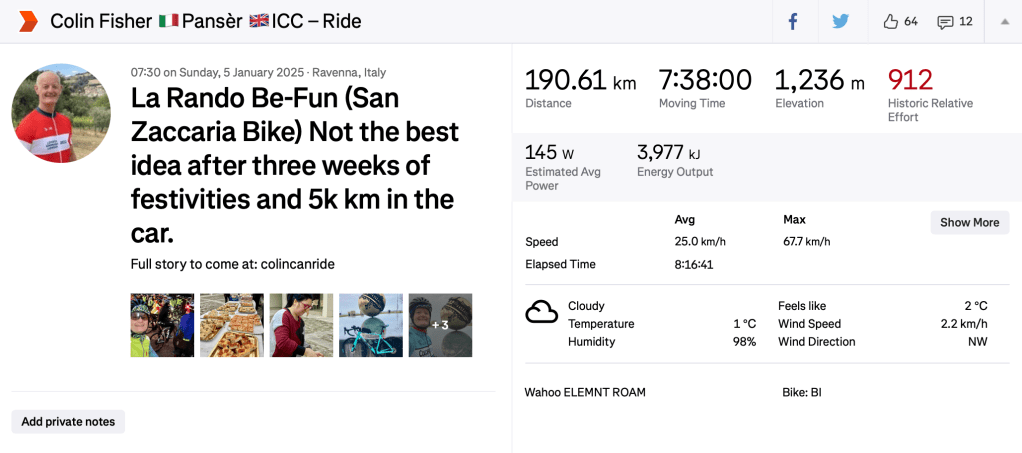The width and height of the screenshot is (1022, 453).
Task: Open the food table photo thumbnail
Action: pos(232,325)
